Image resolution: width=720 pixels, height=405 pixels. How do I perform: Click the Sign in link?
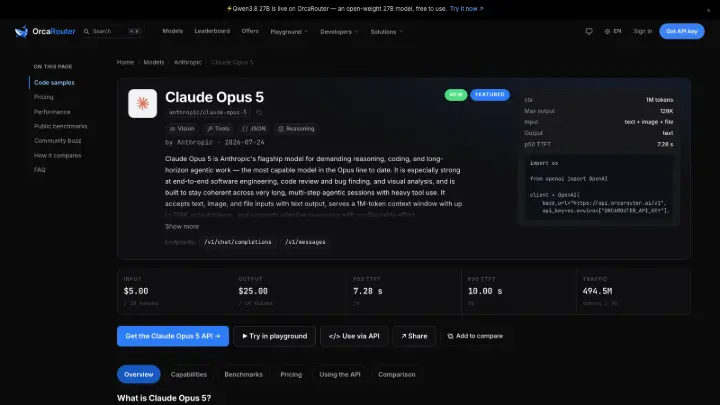(x=642, y=31)
